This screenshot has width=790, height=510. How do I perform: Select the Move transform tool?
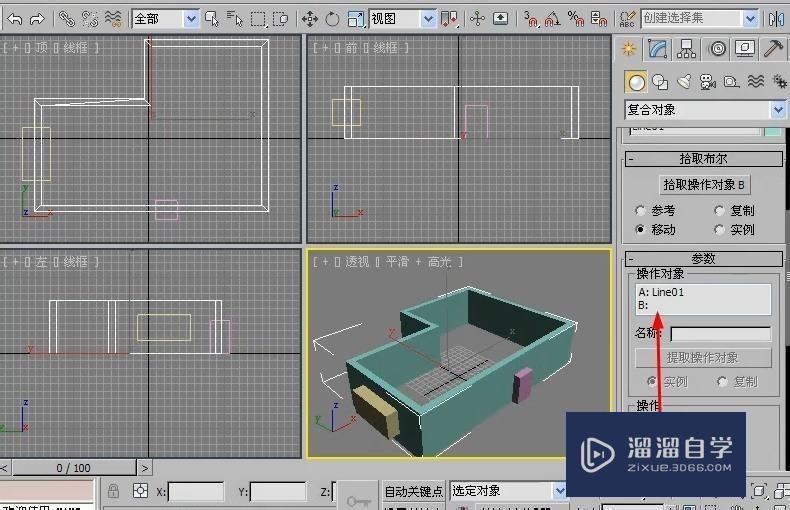tap(310, 18)
